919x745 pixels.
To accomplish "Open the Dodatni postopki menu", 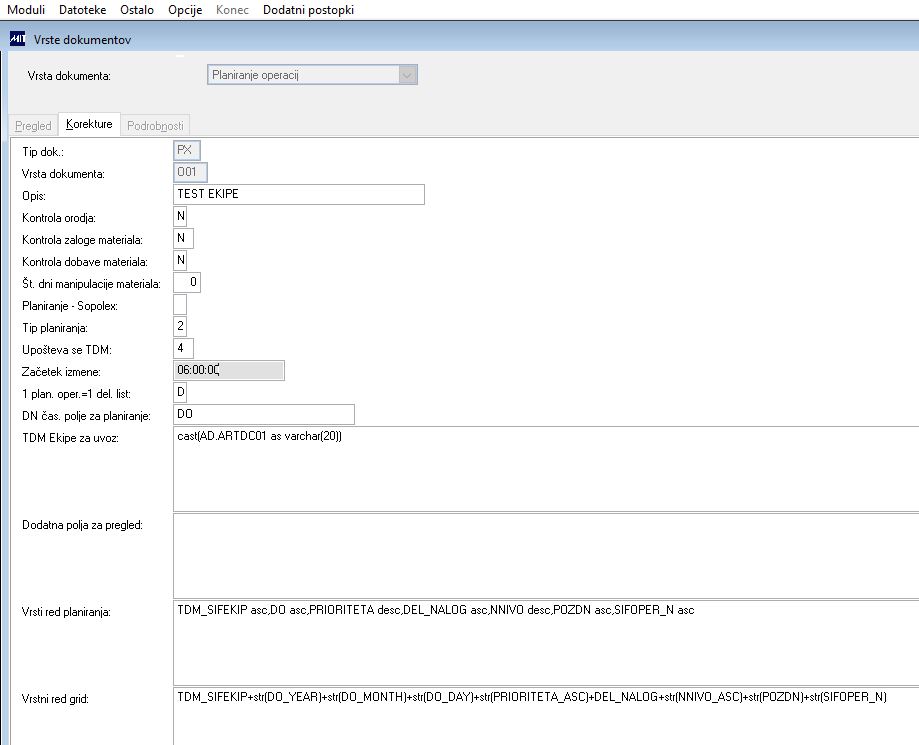I will pyautogui.click(x=308, y=10).
